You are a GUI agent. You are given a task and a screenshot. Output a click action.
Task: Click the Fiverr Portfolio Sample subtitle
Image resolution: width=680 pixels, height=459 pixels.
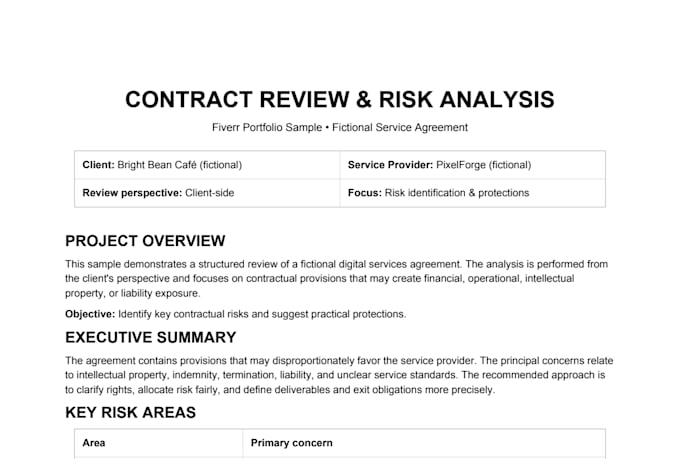coord(340,128)
